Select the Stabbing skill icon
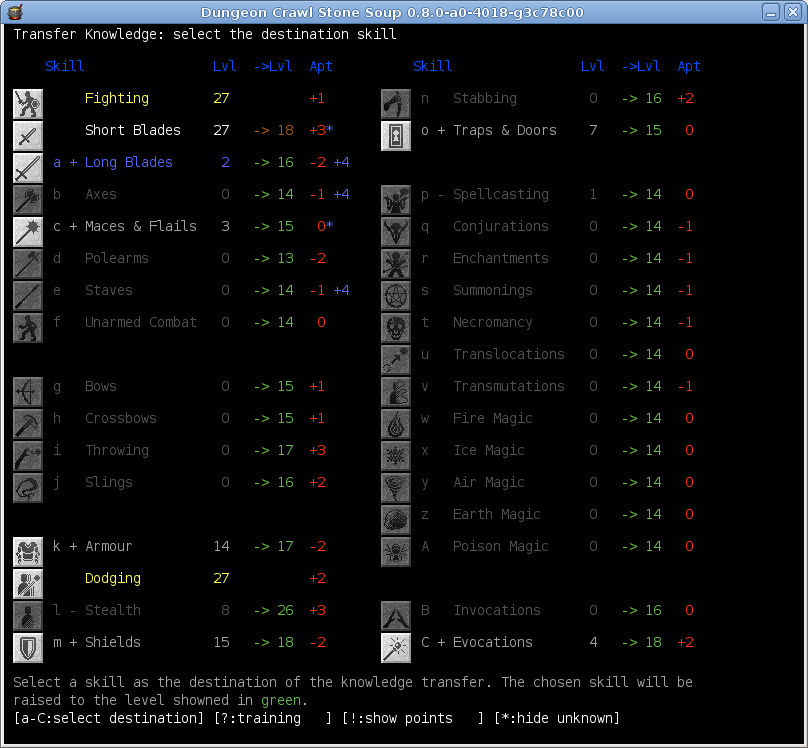The image size is (808, 748). coord(396,104)
